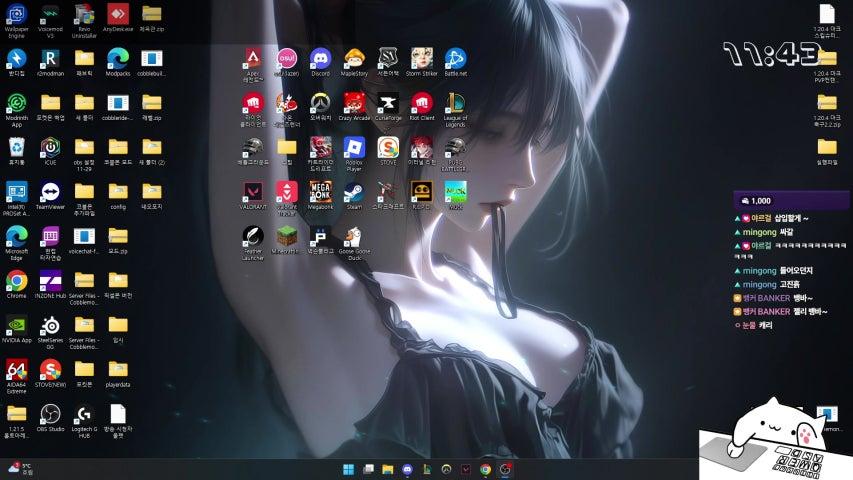Screen dimensions: 853x480
Task: Launch the Feather Launcher shortcut
Action: 253,236
